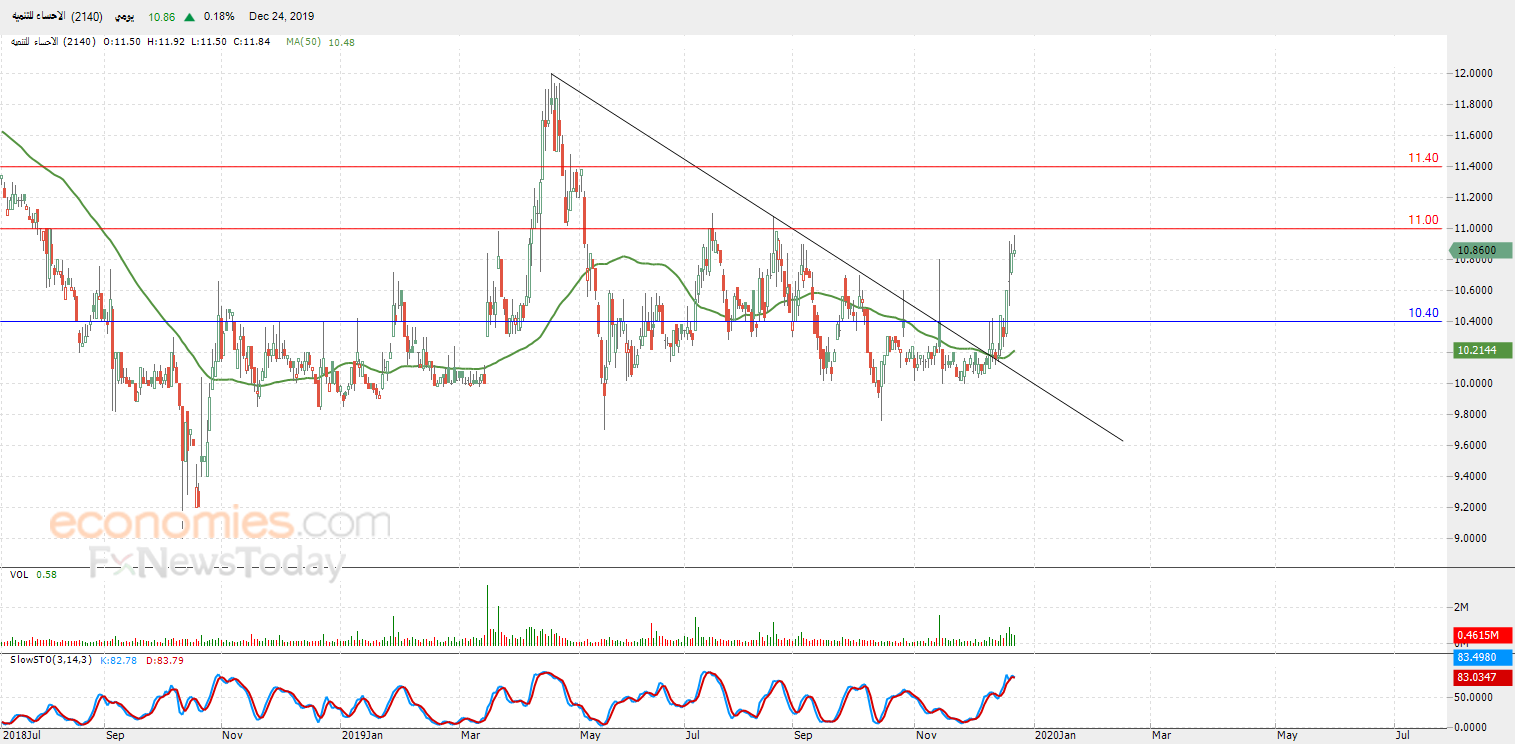Click the 12.0000 price axis label
This screenshot has height=744, width=1515.
coord(1474,74)
